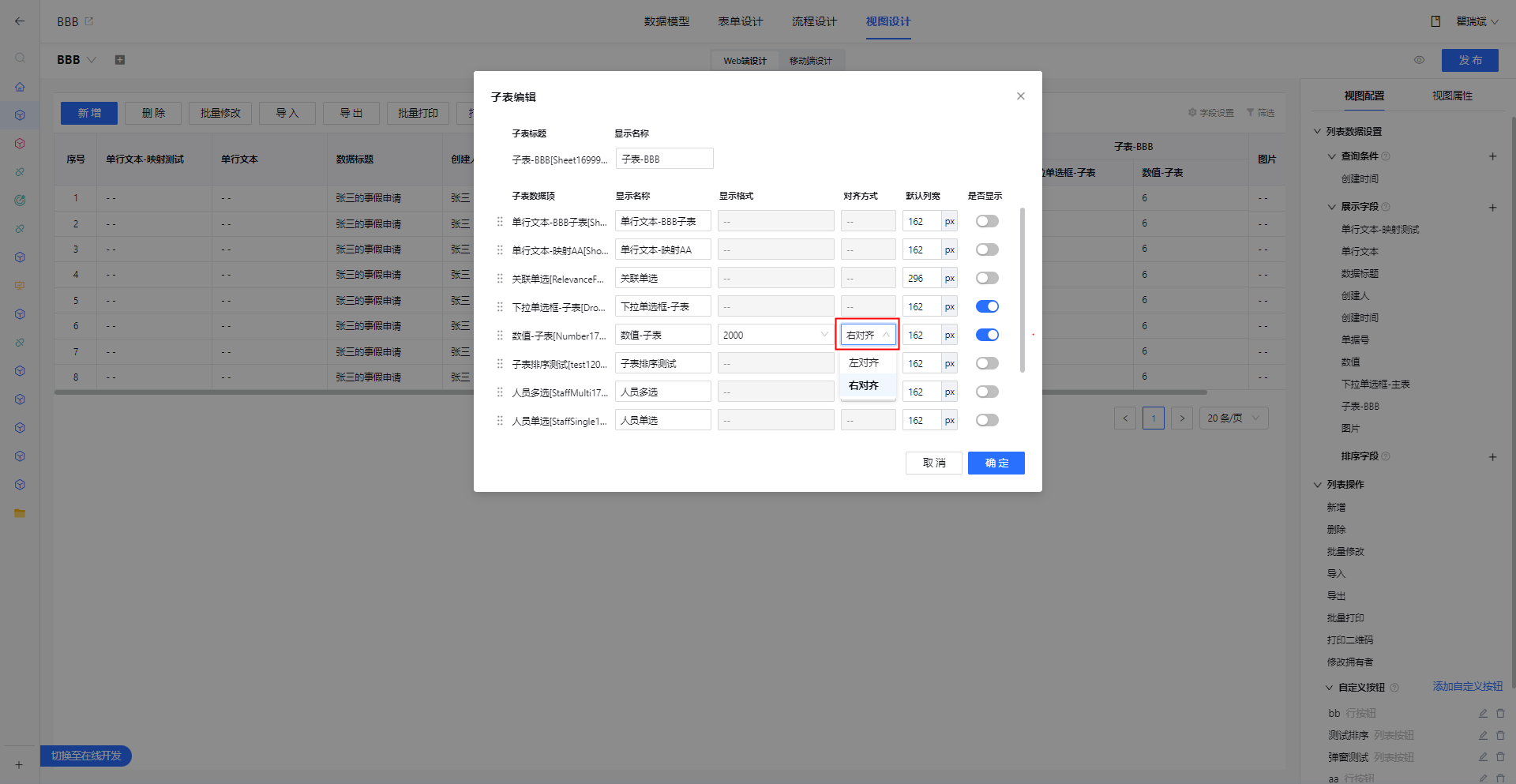Click help icon beside 自定义按钮
Viewport: 1516px width, 784px height.
(x=1394, y=688)
